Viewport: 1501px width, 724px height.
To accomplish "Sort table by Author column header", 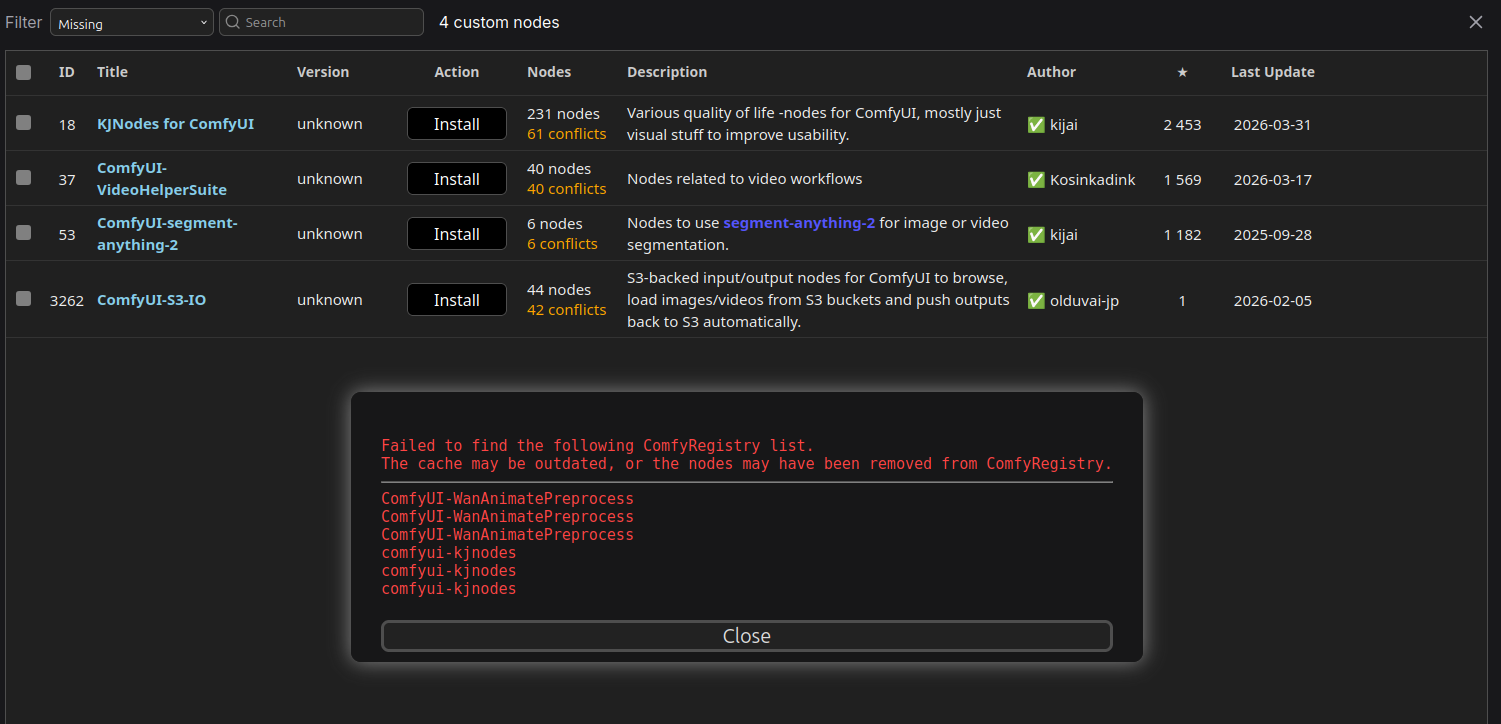I will (x=1051, y=72).
